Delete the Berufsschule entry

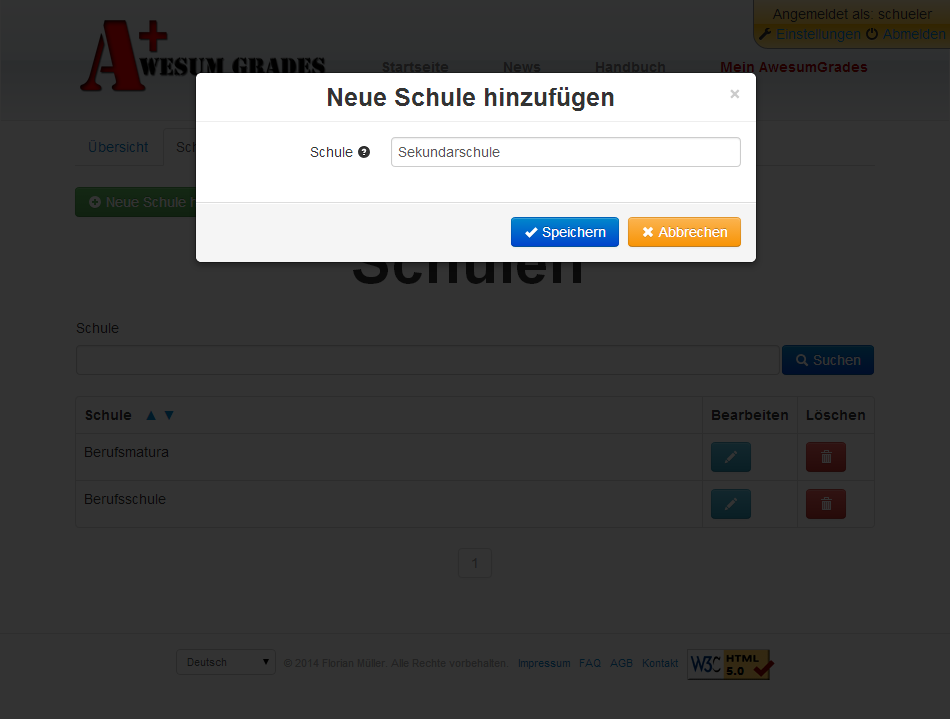click(825, 504)
